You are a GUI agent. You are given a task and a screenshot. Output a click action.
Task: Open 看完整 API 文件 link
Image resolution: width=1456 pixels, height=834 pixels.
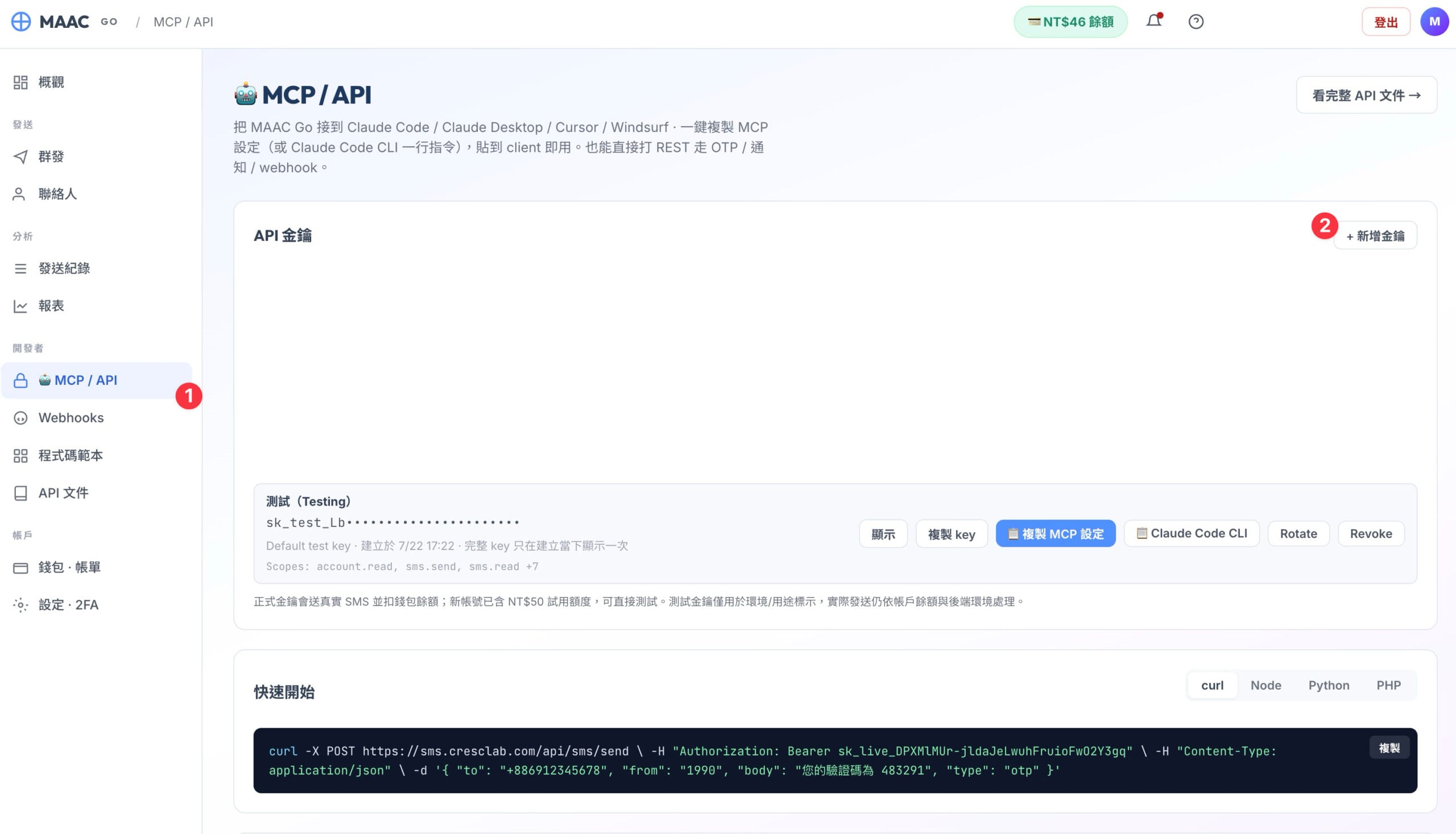tap(1367, 95)
